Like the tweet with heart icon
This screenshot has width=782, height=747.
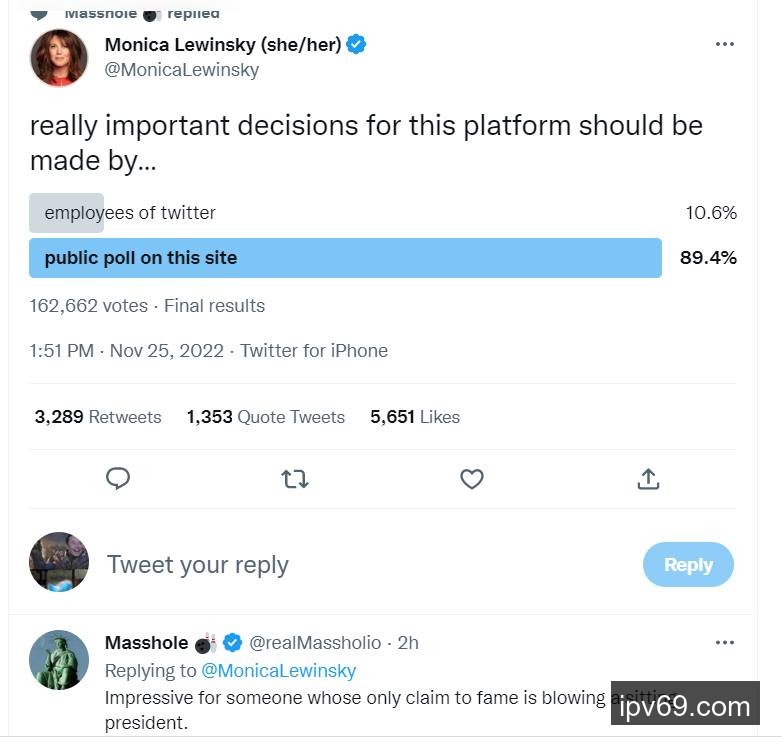[x=472, y=480]
